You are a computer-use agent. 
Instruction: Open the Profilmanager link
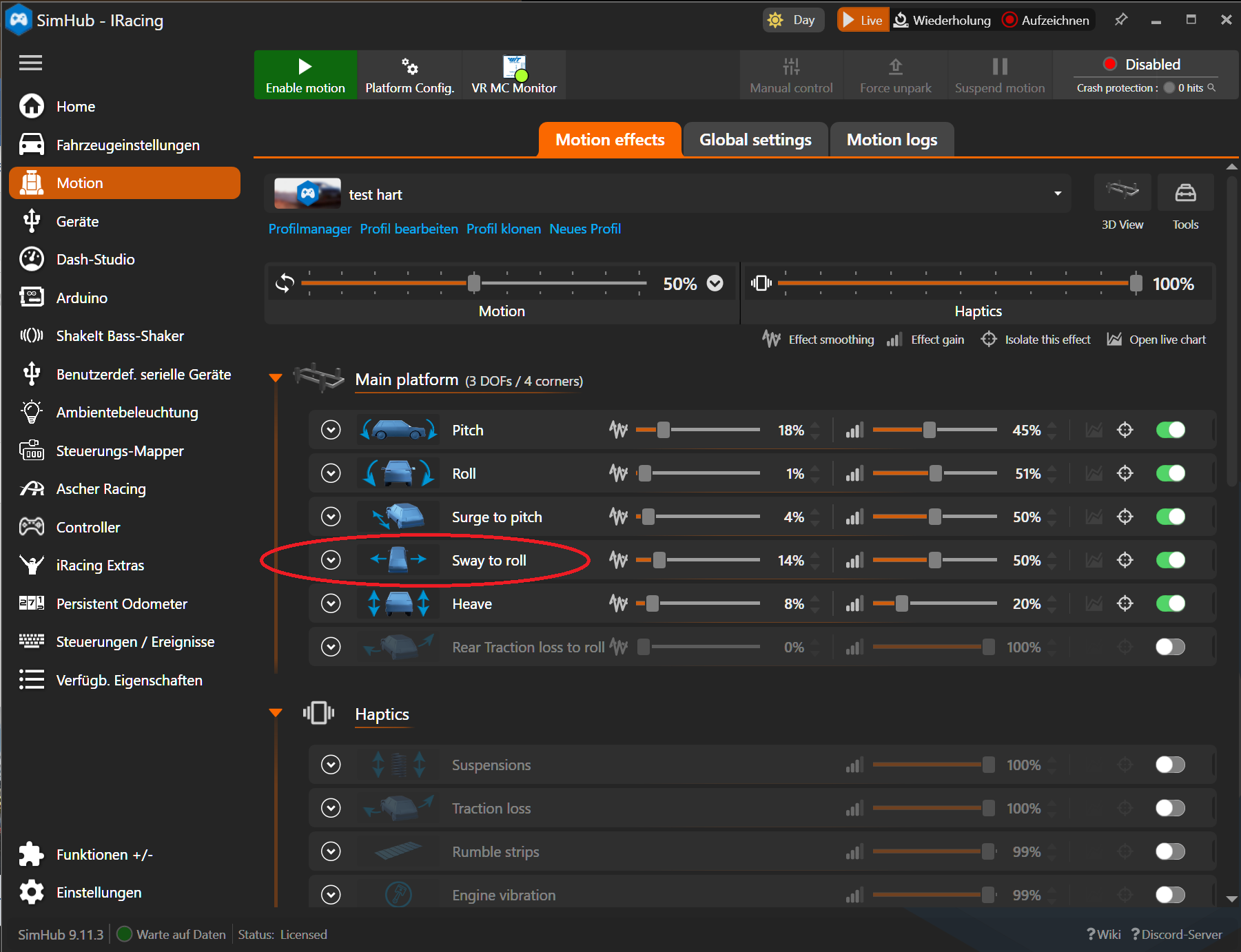(x=310, y=229)
